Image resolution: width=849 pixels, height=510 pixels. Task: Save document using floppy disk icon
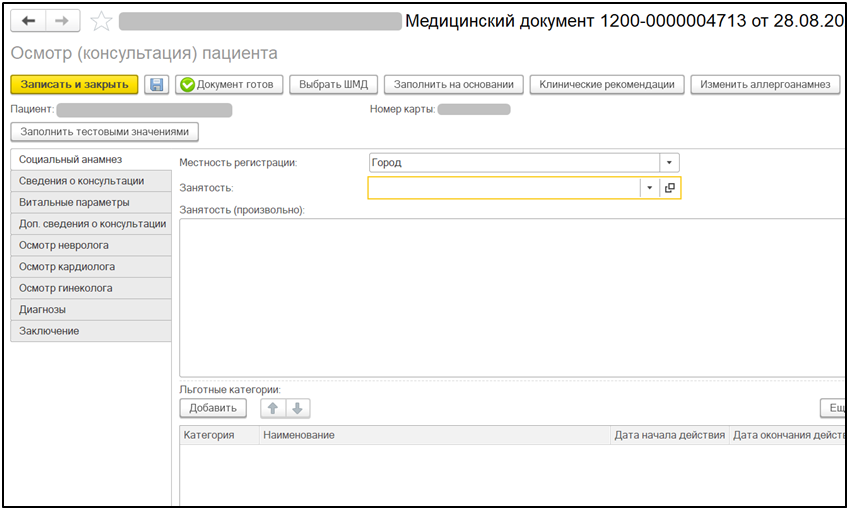tap(157, 85)
